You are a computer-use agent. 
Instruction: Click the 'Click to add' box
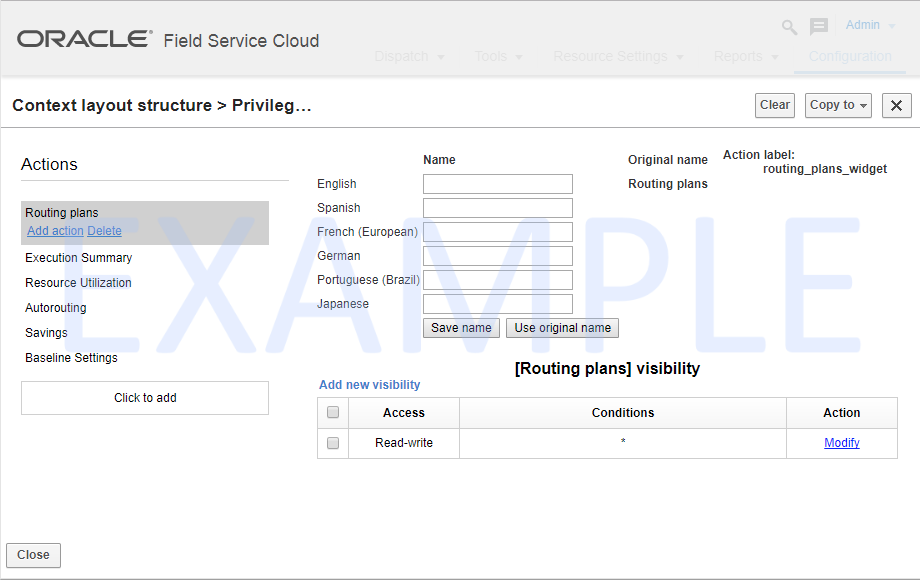click(145, 398)
